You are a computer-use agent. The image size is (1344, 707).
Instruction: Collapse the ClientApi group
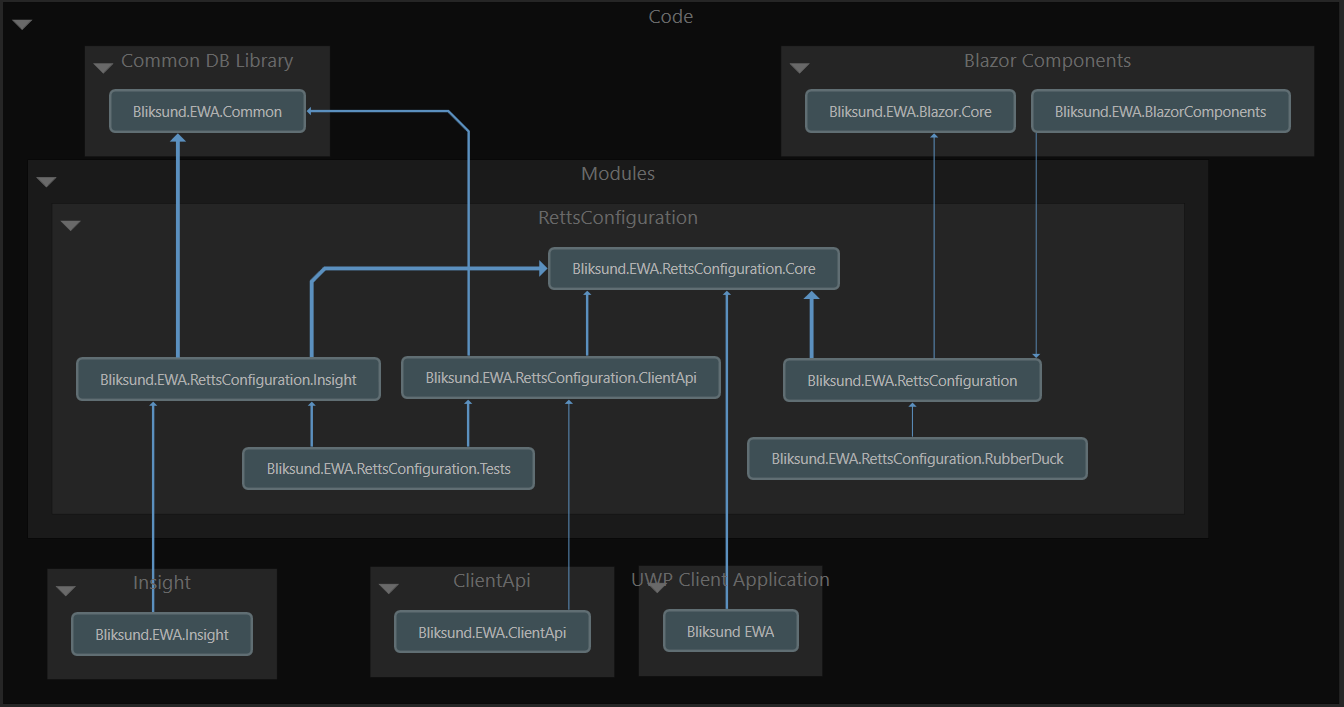(x=389, y=589)
